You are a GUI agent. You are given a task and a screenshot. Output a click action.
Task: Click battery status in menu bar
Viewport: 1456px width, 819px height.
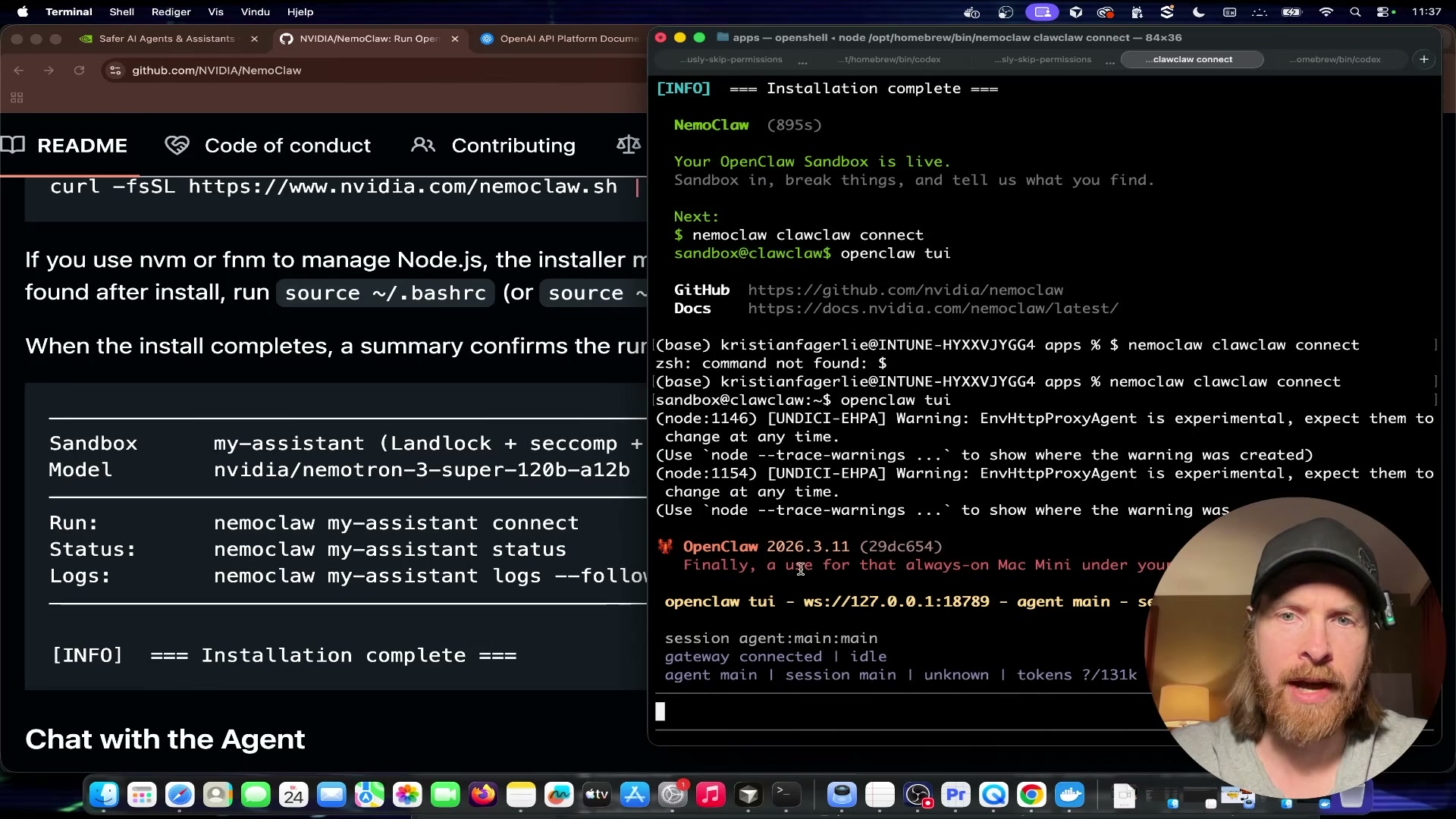tap(1291, 12)
